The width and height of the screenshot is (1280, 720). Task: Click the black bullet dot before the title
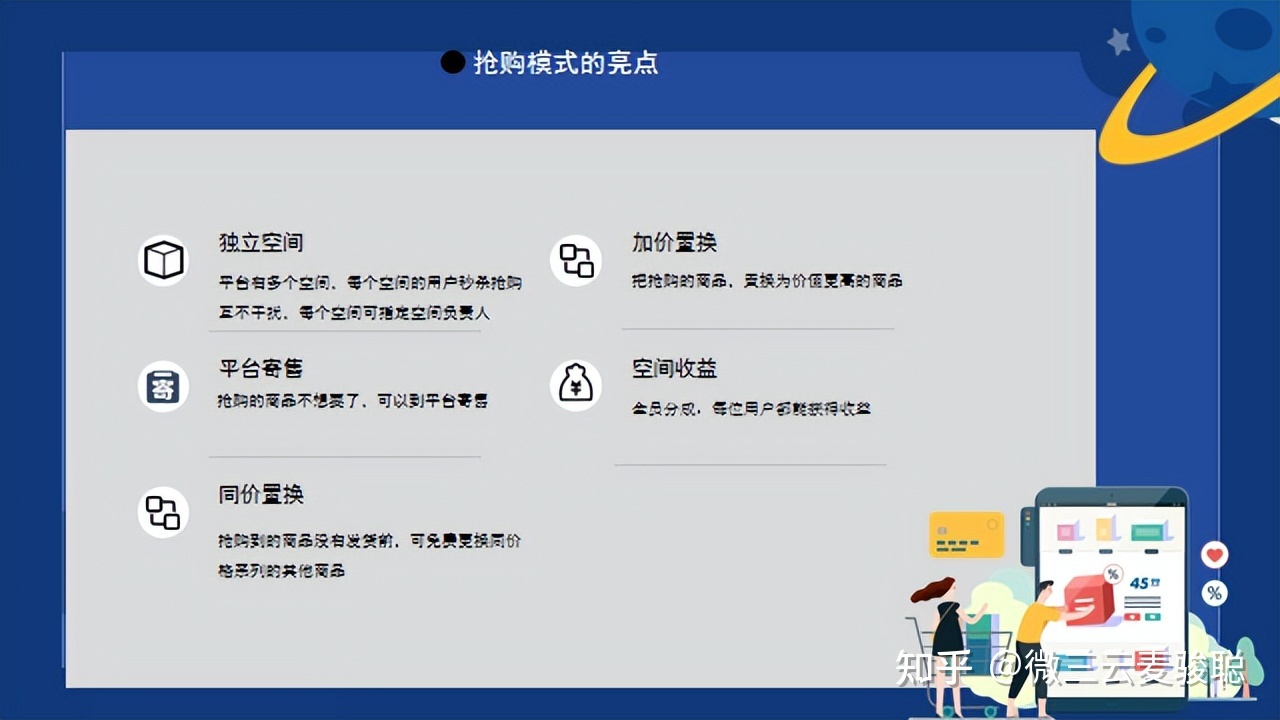(451, 63)
